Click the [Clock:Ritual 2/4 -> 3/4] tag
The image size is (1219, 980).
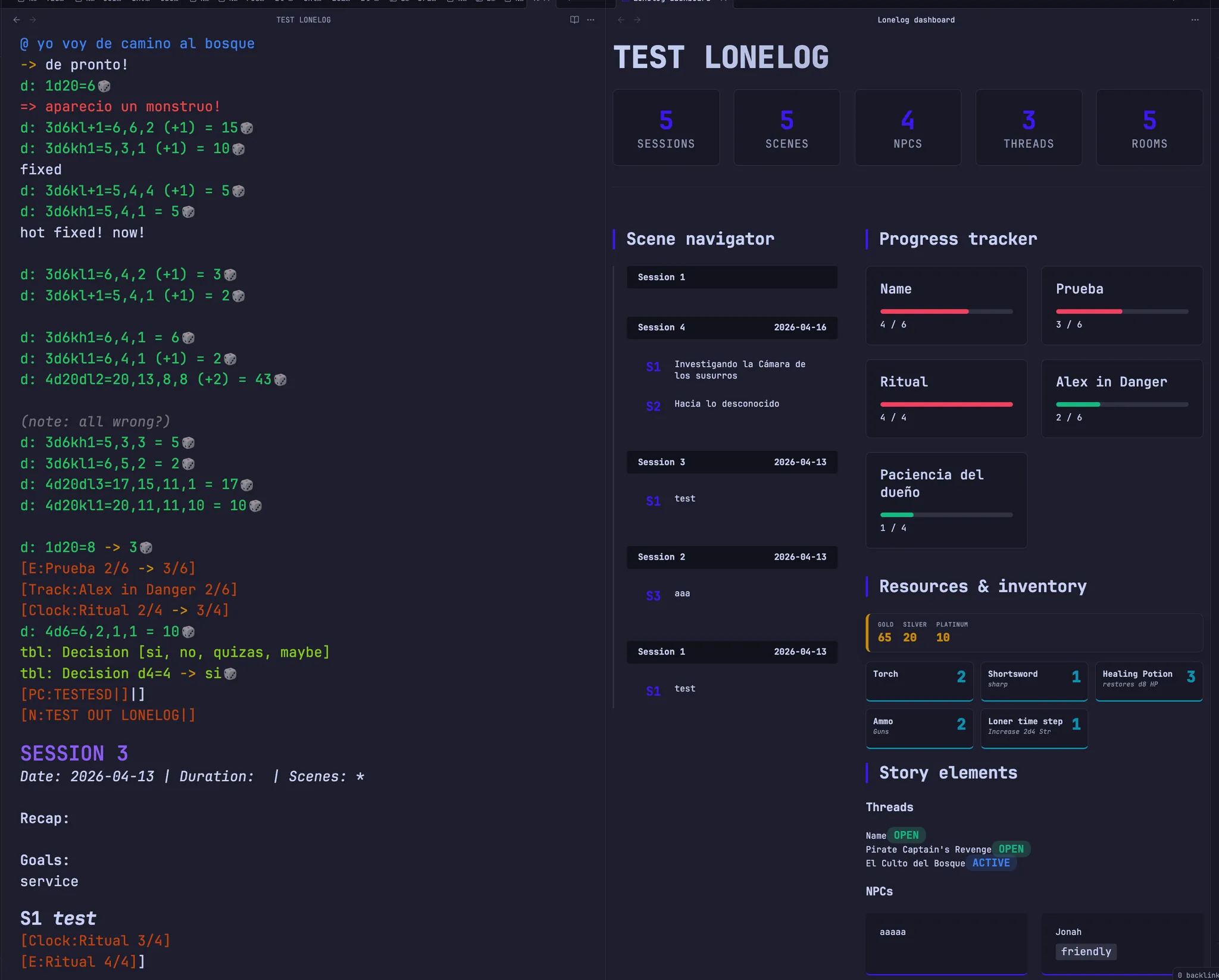125,611
